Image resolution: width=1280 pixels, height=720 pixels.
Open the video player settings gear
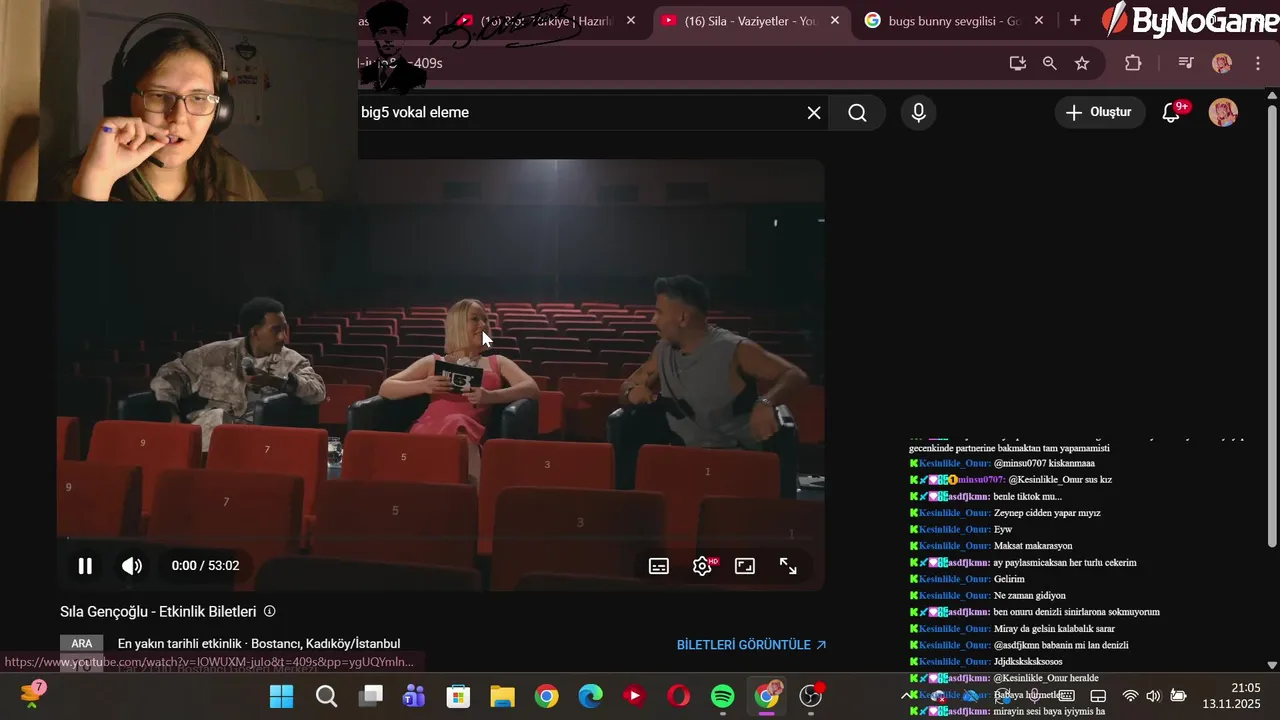coord(702,566)
